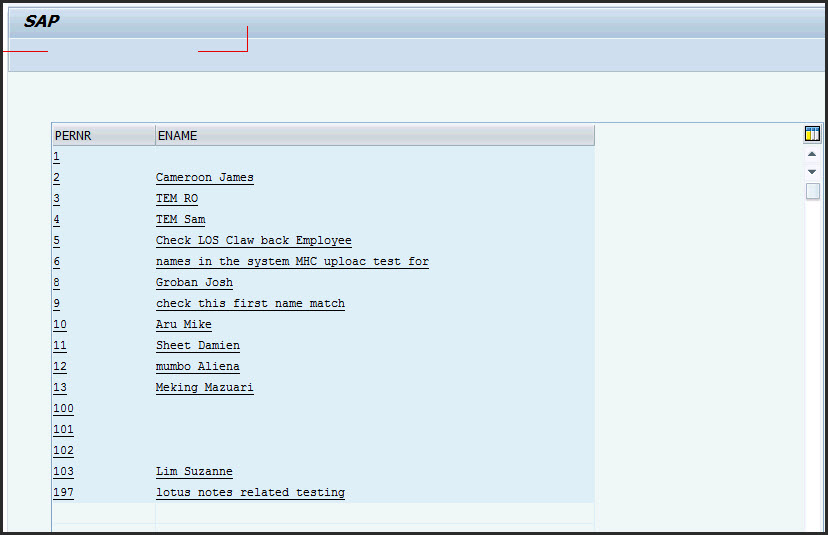Click PERNR value 6
This screenshot has height=535, width=828.
click(x=57, y=261)
